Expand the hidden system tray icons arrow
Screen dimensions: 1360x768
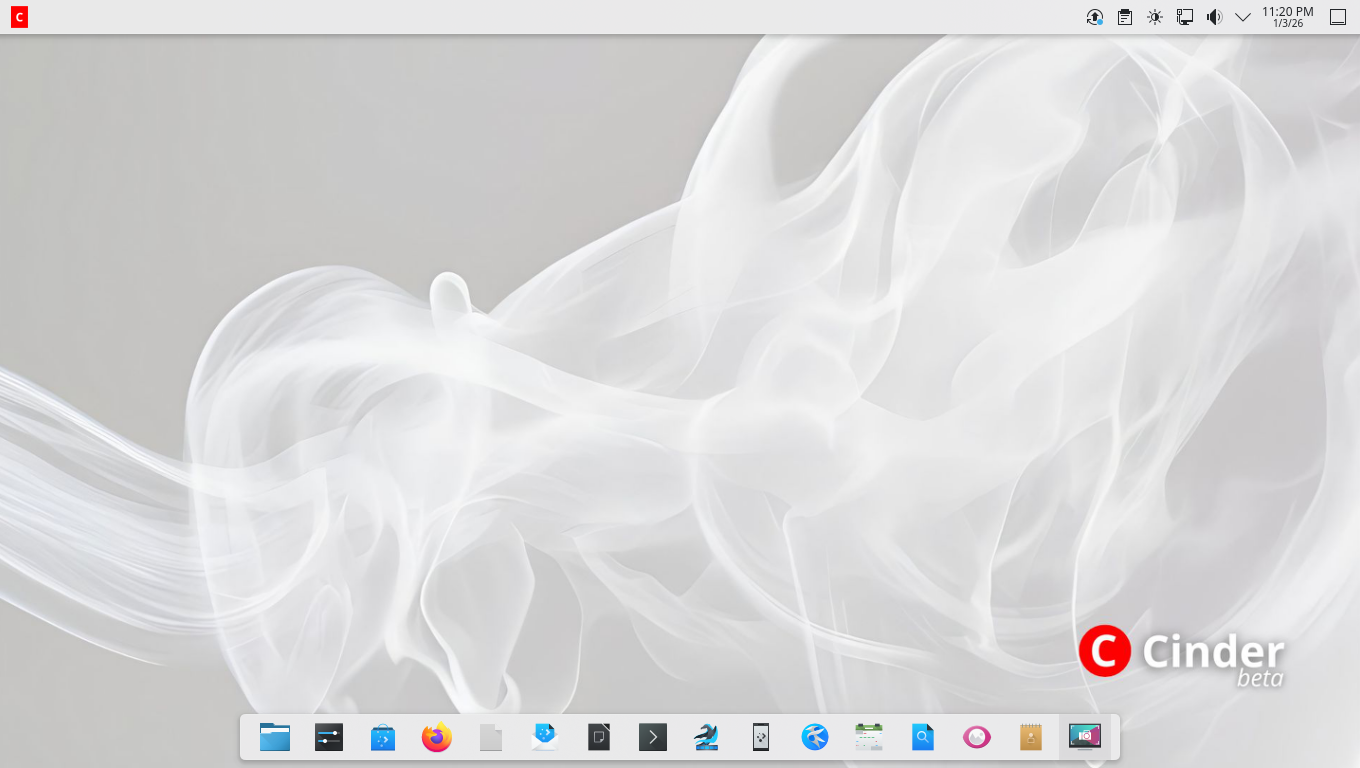[x=1243, y=17]
